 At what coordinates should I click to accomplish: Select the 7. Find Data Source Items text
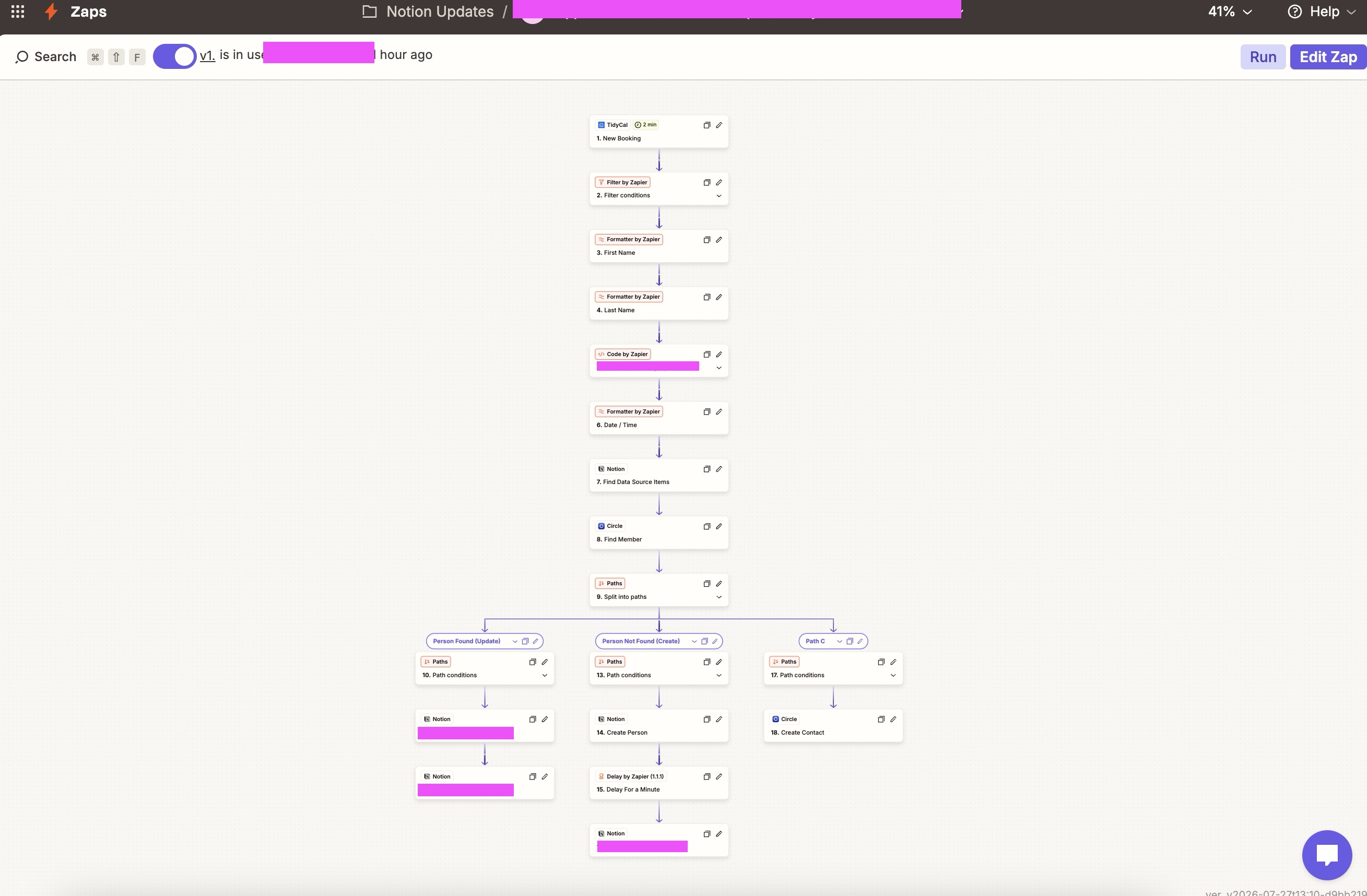coord(632,482)
